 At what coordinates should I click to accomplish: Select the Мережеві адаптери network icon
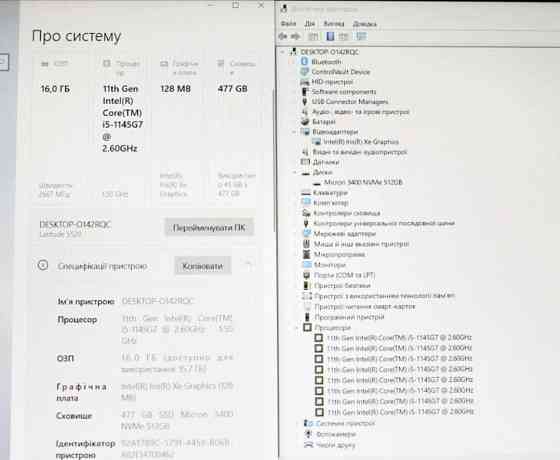[306, 233]
